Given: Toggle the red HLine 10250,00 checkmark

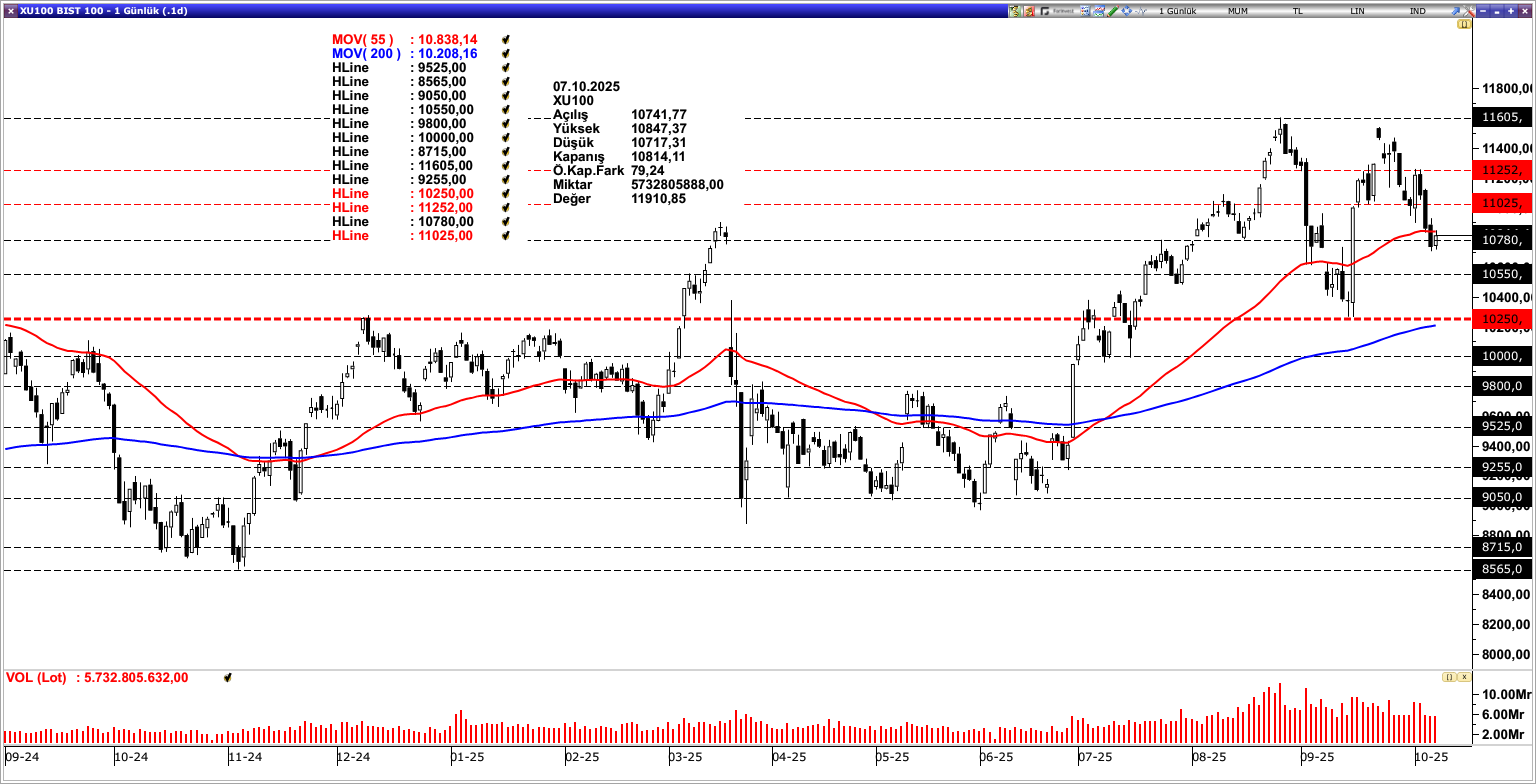Looking at the screenshot, I should click(x=506, y=193).
